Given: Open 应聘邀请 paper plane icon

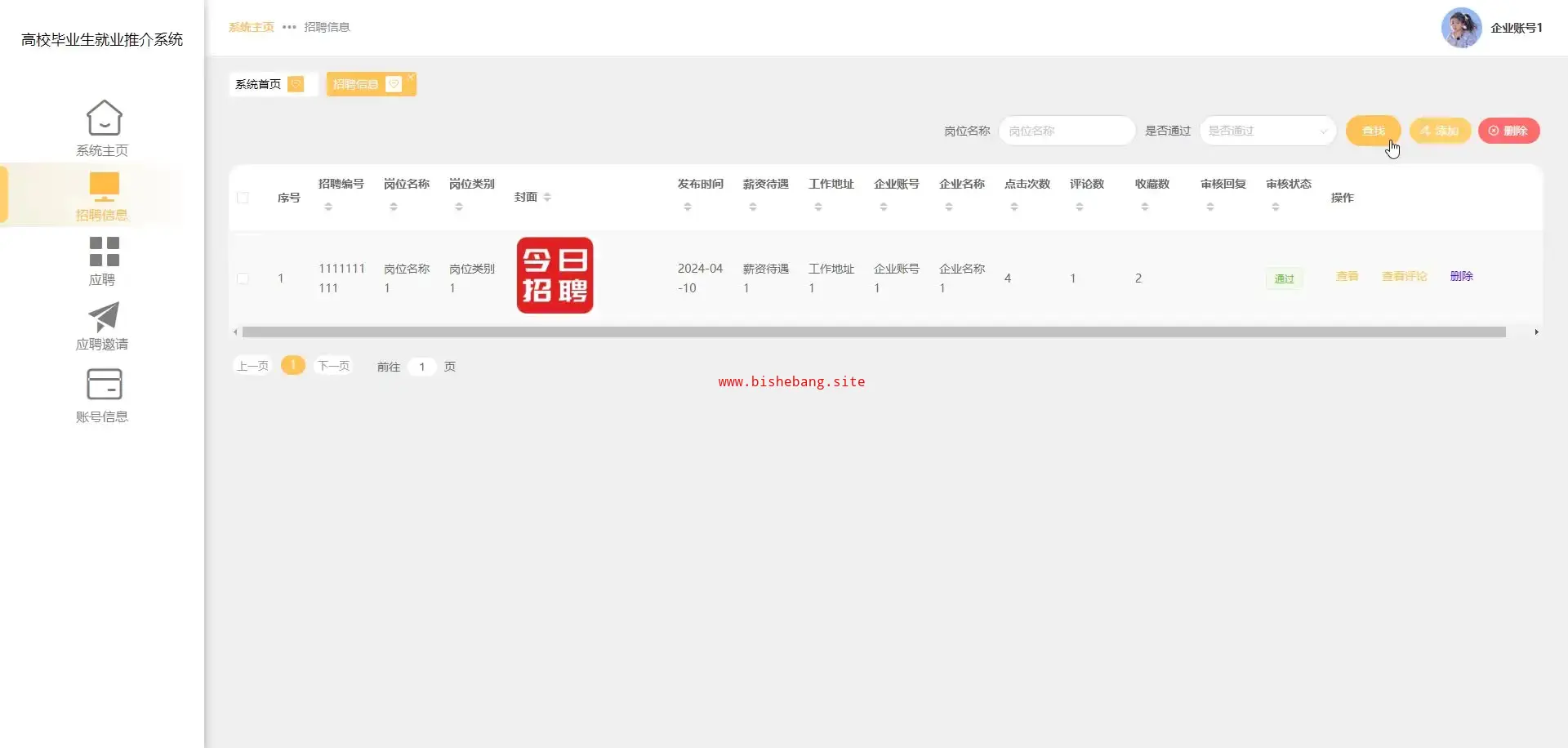Looking at the screenshot, I should pyautogui.click(x=104, y=317).
